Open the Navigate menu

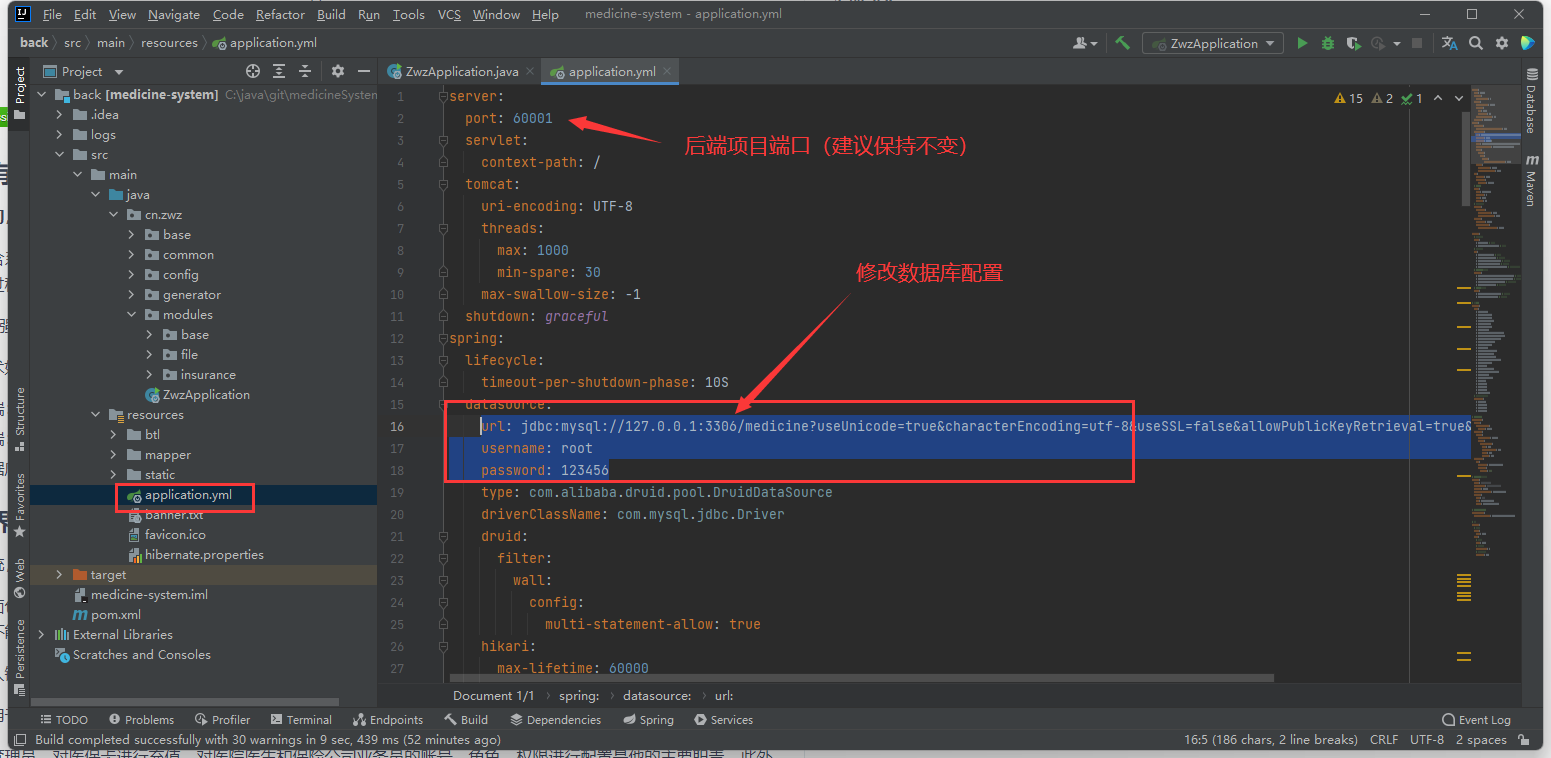point(174,14)
